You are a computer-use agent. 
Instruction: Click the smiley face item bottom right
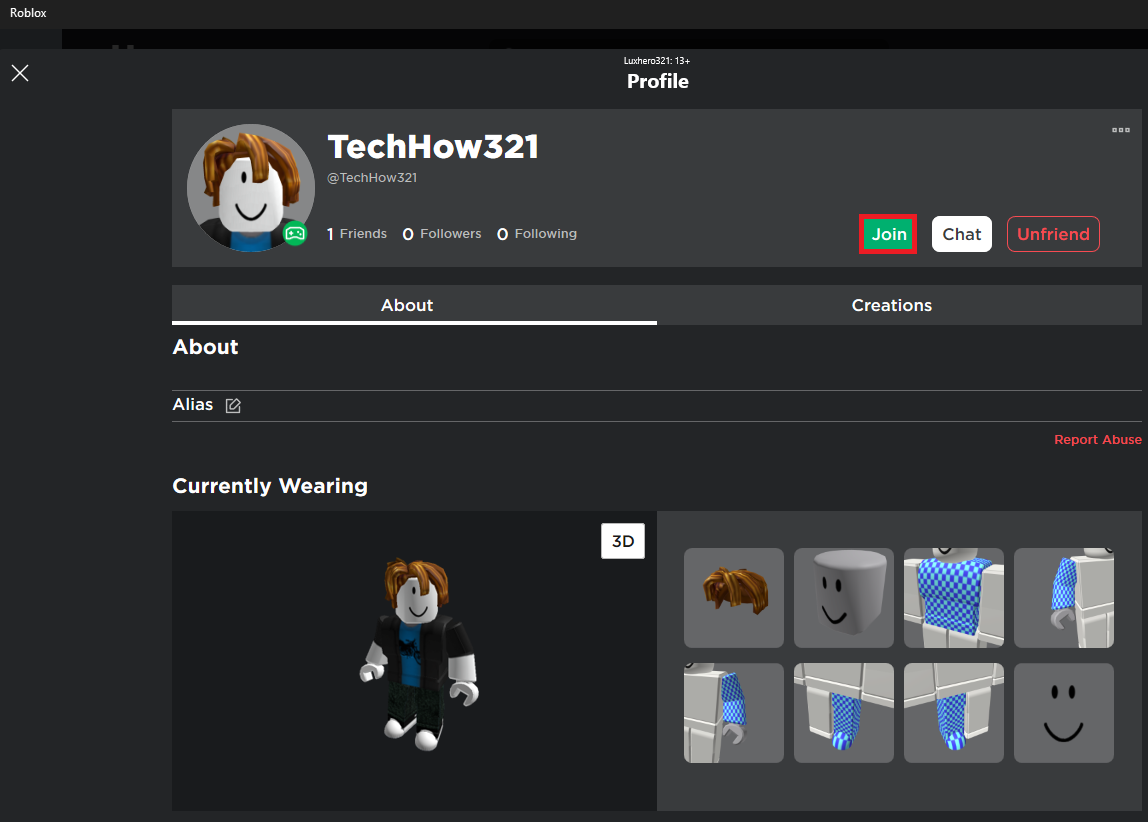[1063, 713]
